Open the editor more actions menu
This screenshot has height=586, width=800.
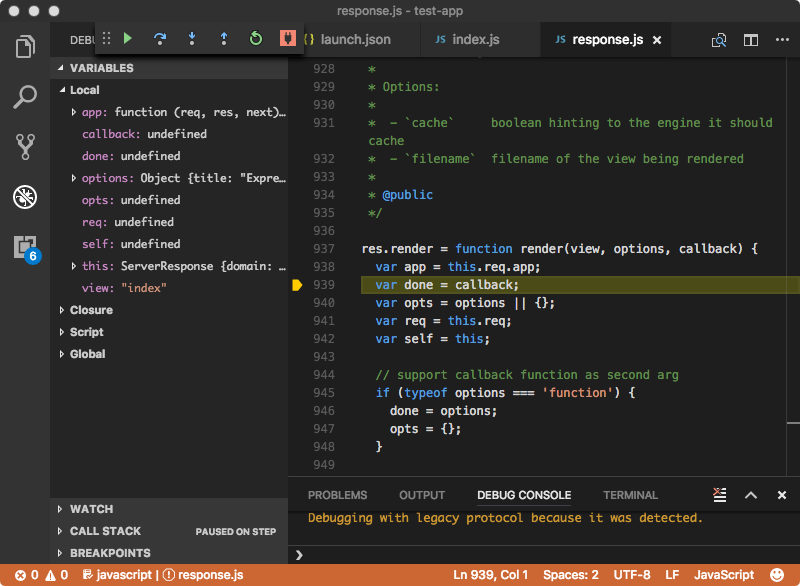pos(782,39)
